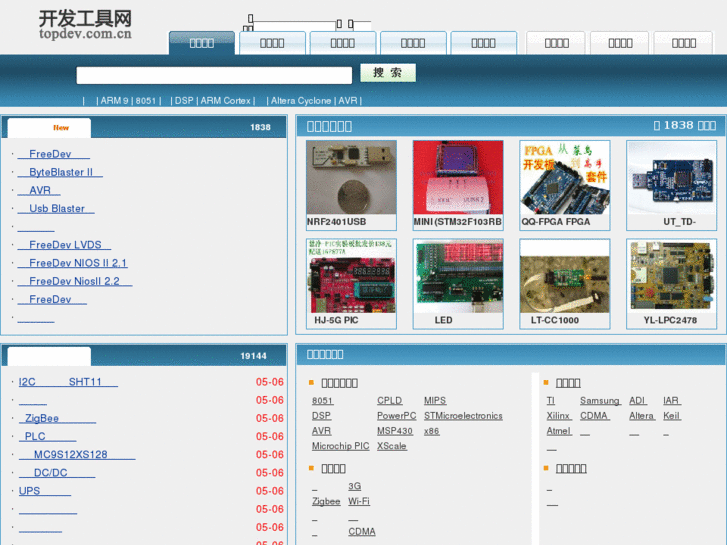Select the CPLD category link
Viewport: 727px width, 545px height.
click(x=389, y=400)
